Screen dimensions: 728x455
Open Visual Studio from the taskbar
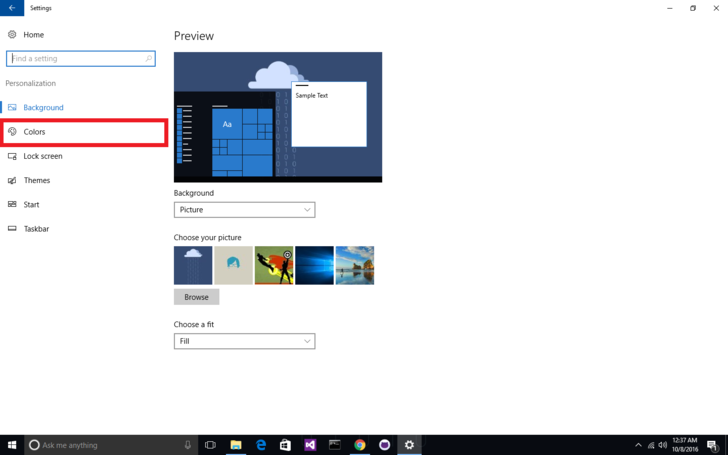point(310,445)
